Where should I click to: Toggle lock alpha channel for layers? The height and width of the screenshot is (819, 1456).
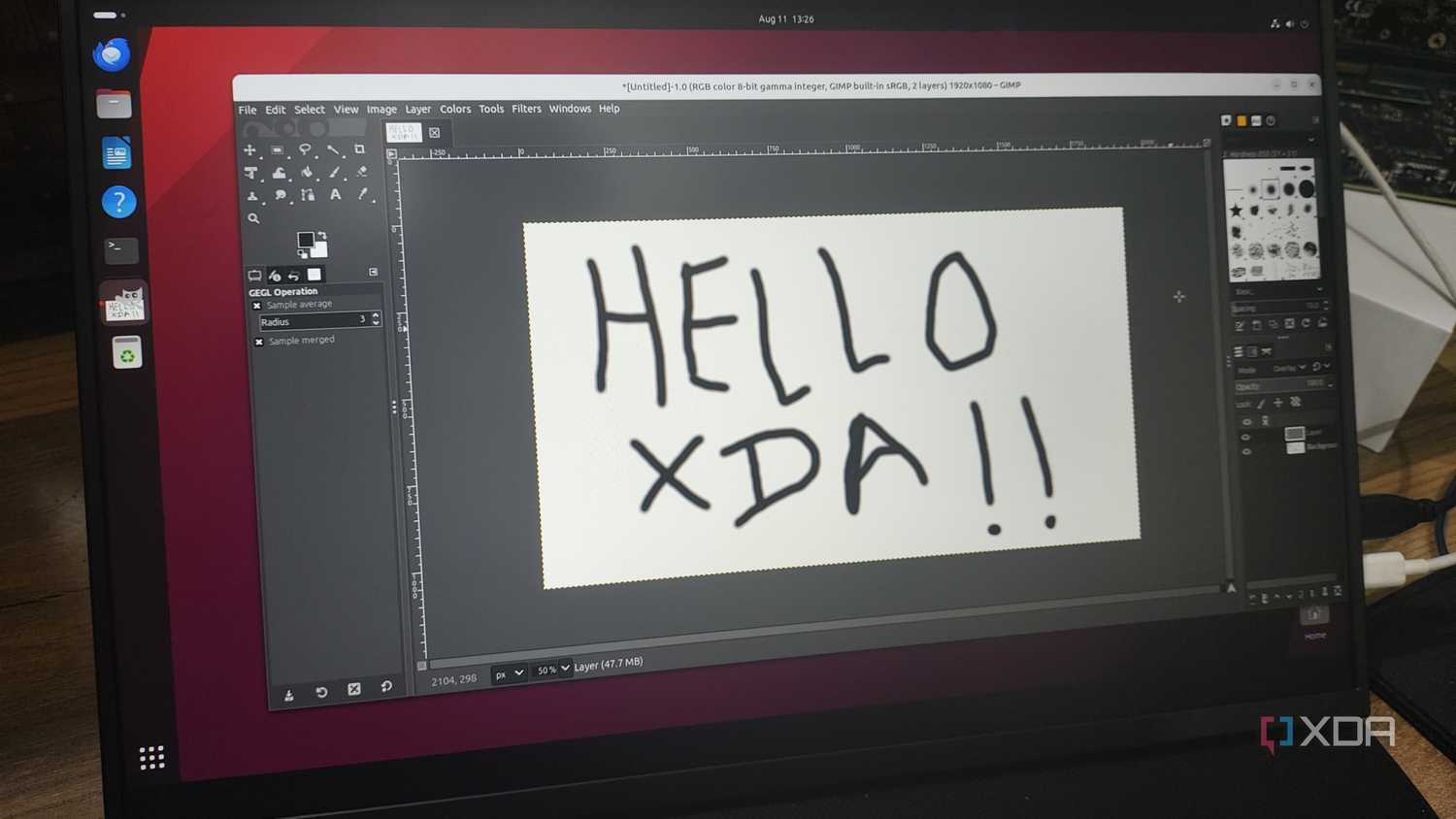coord(1295,401)
